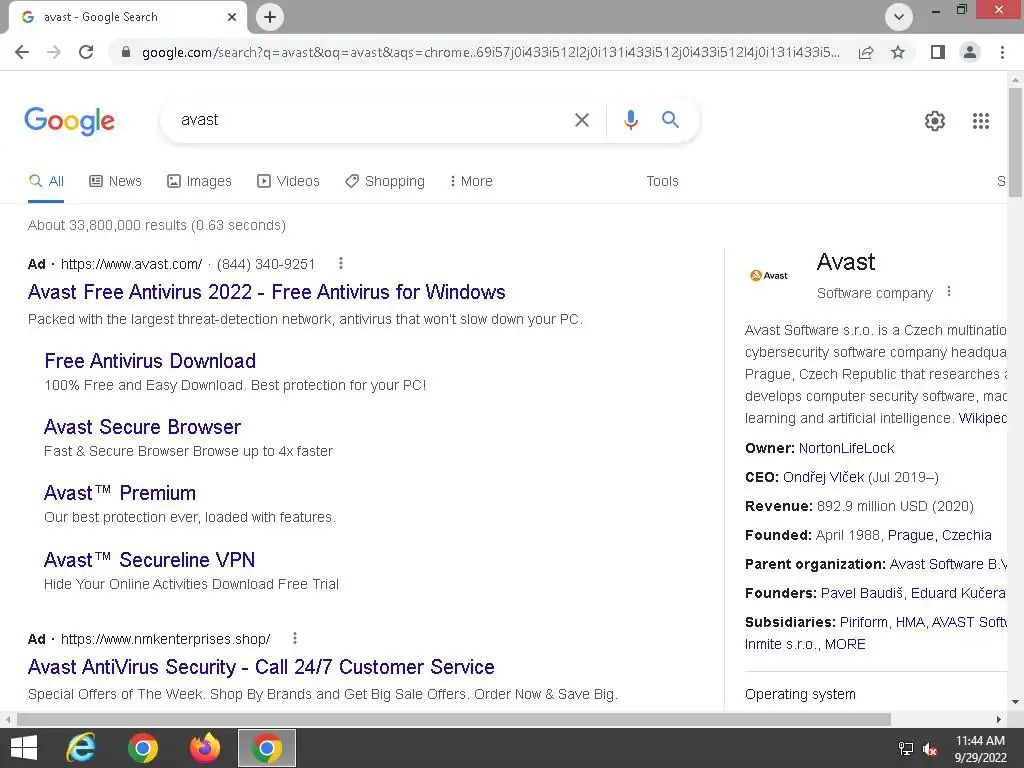Click the Ondřej Vlček CEO link
This screenshot has width=1024, height=768.
pos(824,477)
